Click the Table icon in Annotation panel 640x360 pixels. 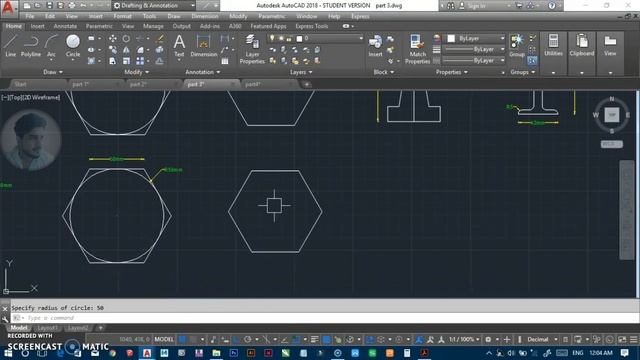224,61
